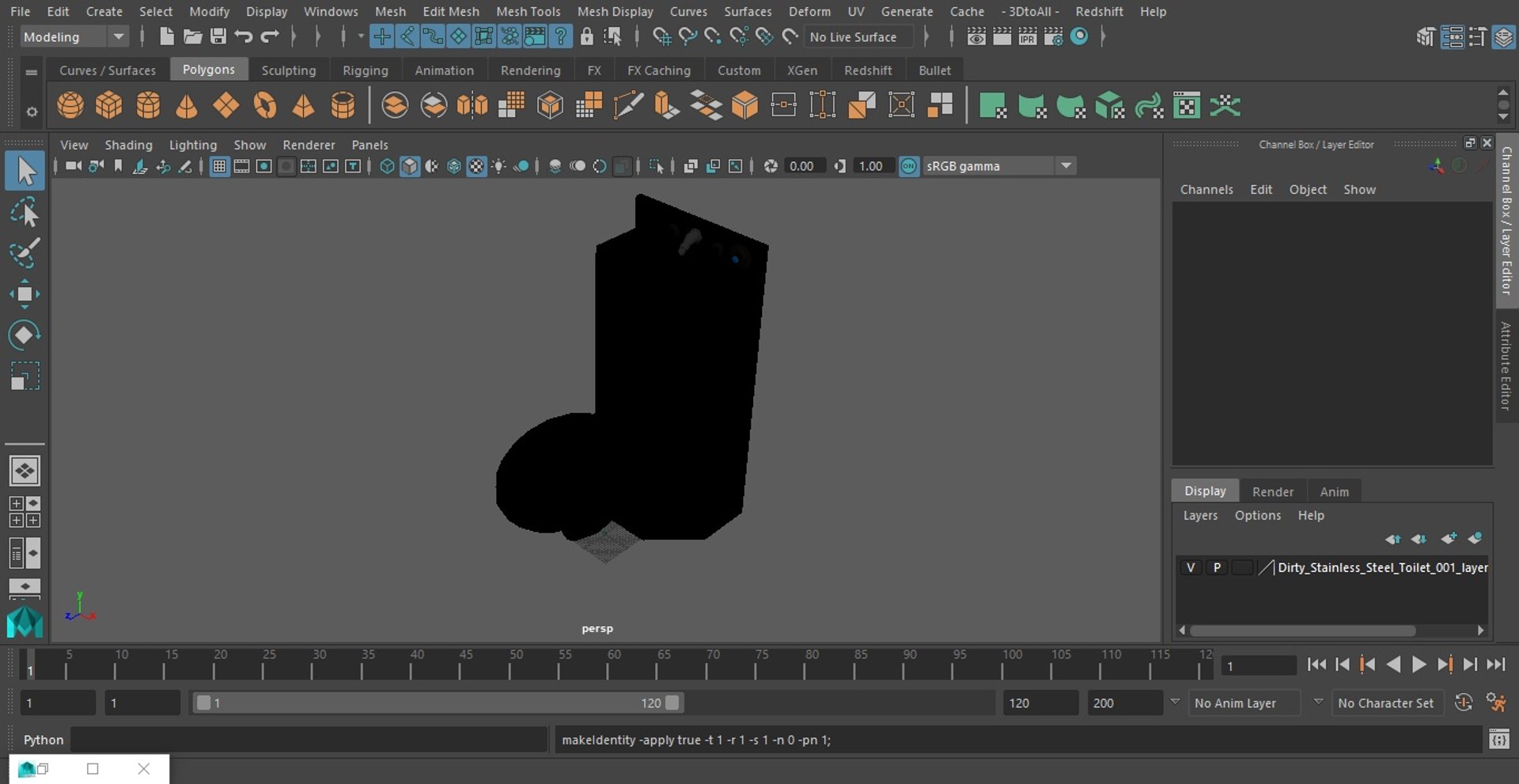Open the Channels menu in Channel Box

coord(1206,189)
